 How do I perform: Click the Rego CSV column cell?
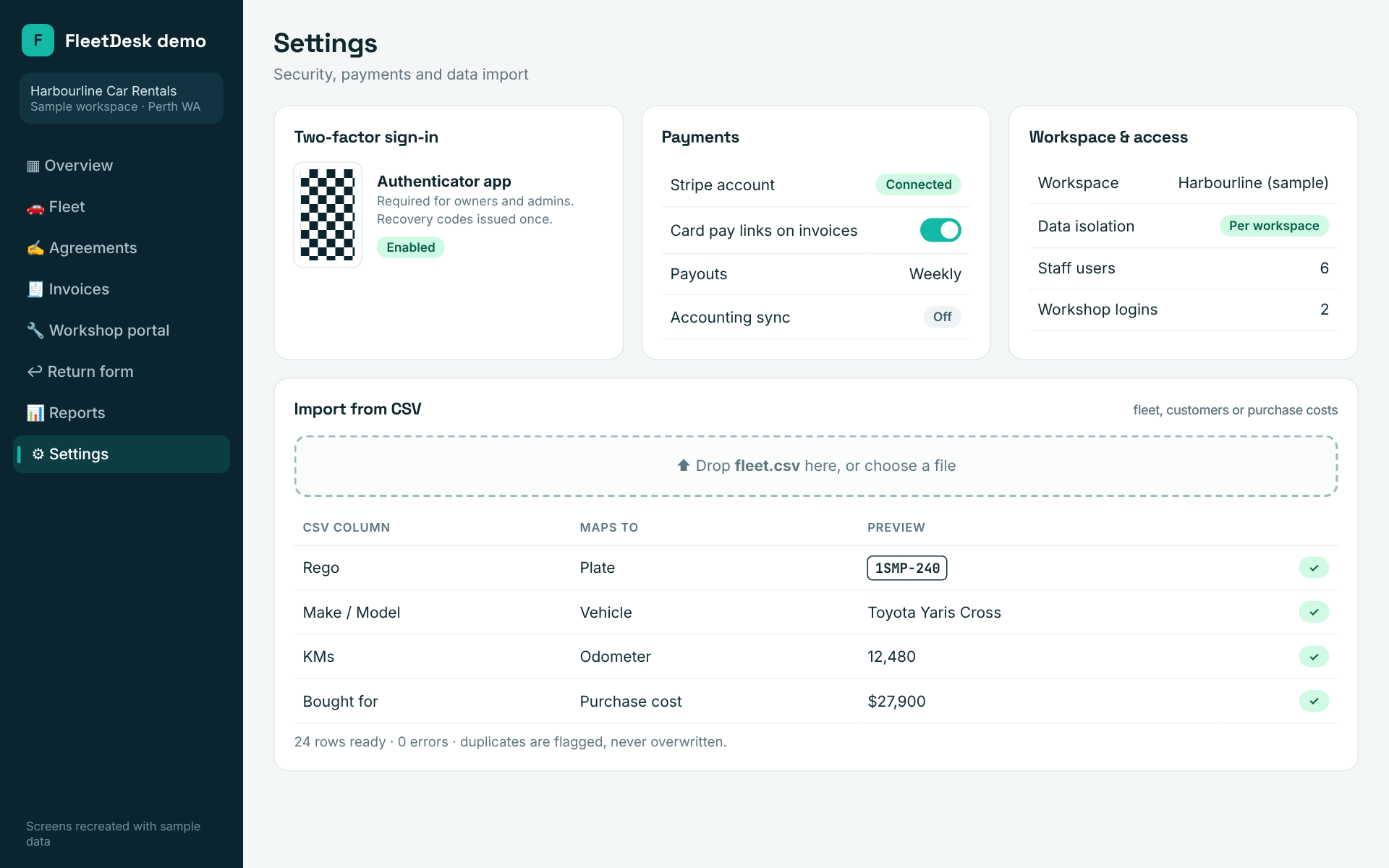(320, 568)
